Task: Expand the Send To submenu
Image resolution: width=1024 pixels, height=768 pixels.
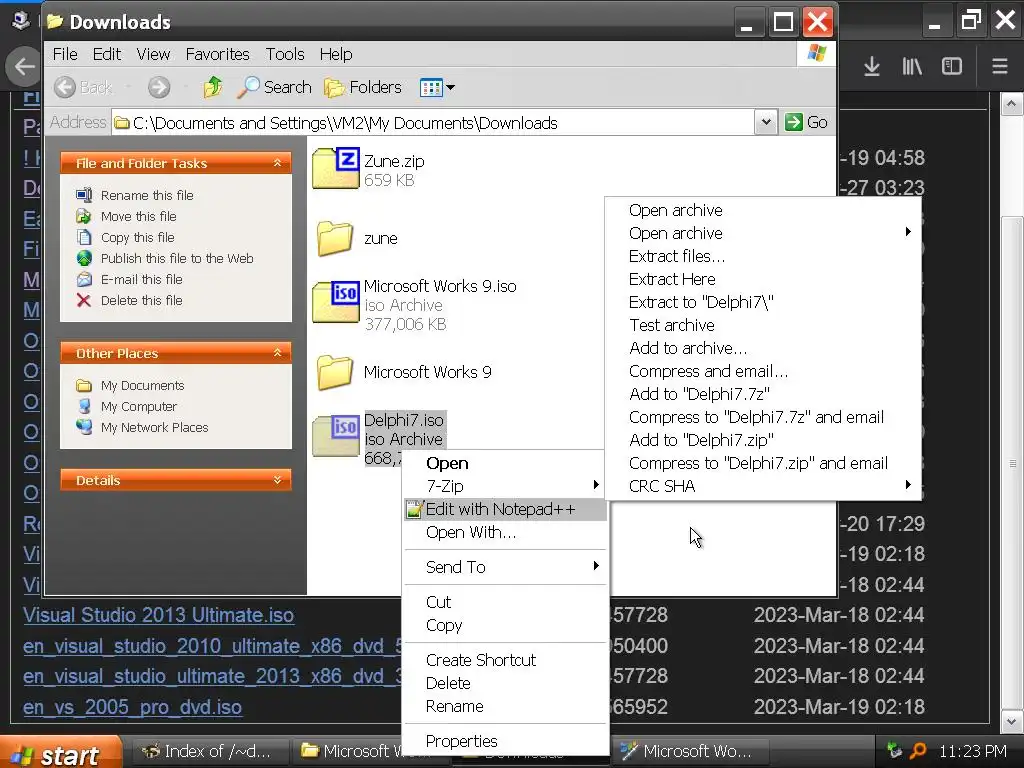Action: point(505,567)
